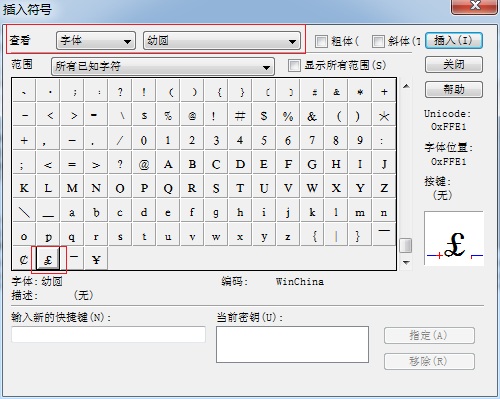This screenshot has width=500, height=399.
Task: Select the capital letter J cell
Action: (384, 164)
